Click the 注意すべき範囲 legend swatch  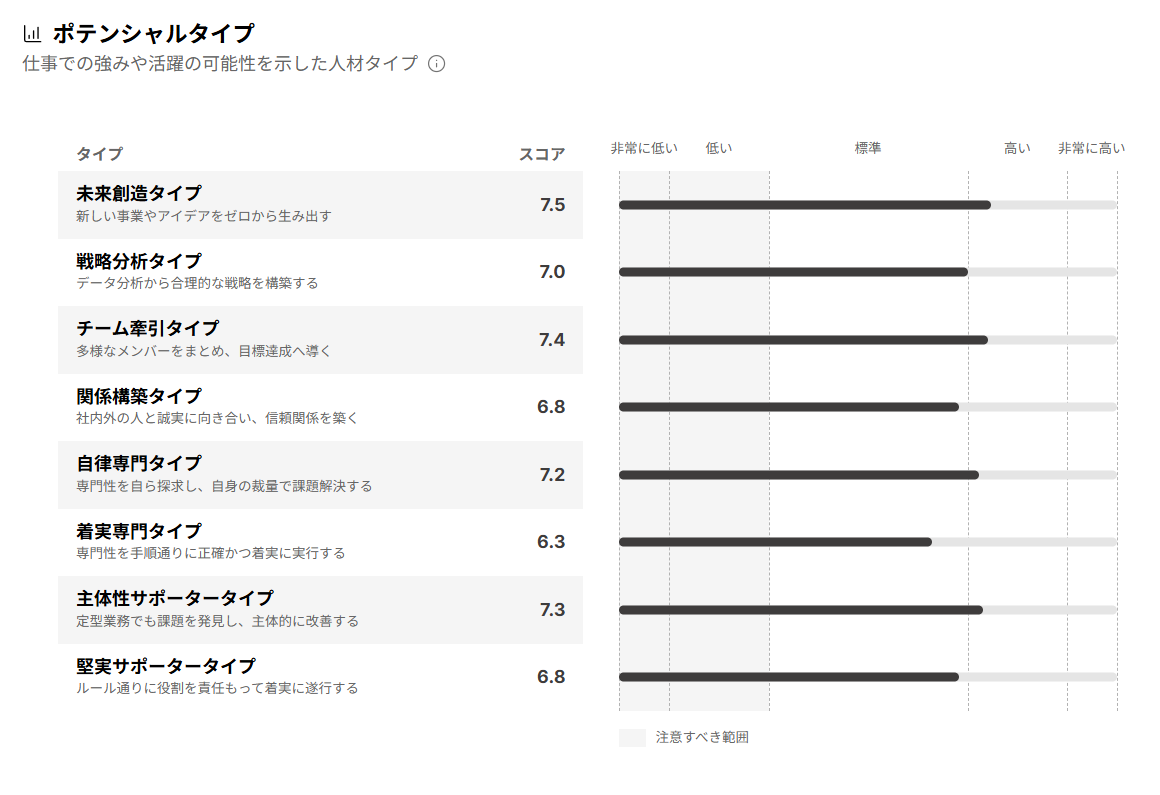click(x=632, y=738)
